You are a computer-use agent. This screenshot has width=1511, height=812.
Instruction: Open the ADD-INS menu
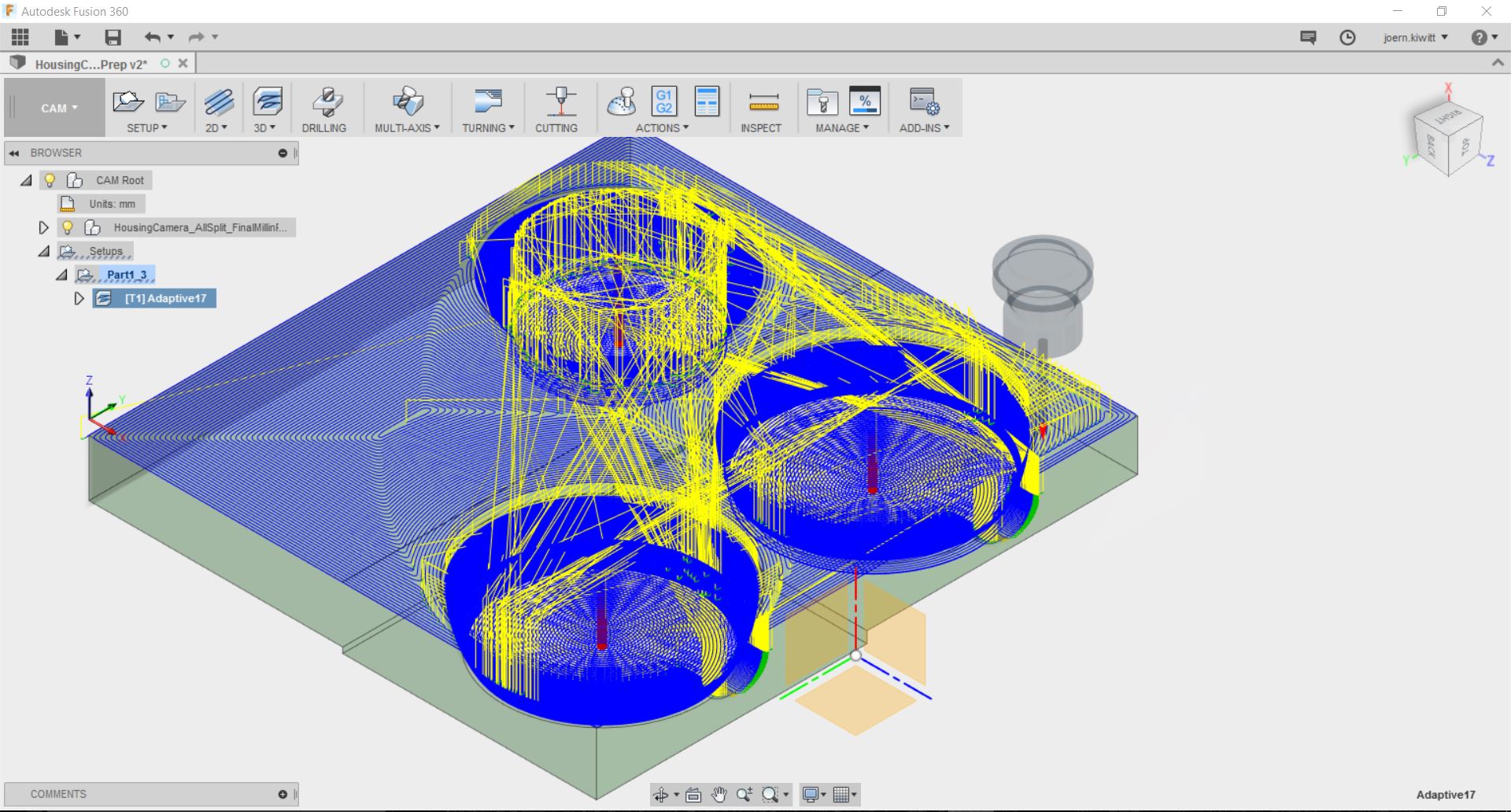coord(925,127)
